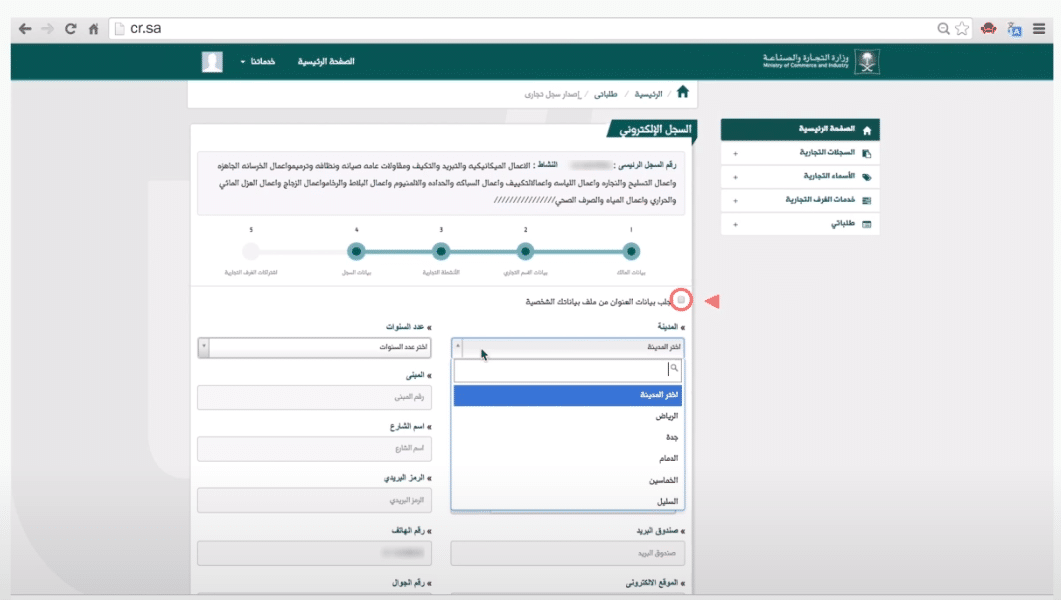Select جدة from the city list

pos(568,438)
